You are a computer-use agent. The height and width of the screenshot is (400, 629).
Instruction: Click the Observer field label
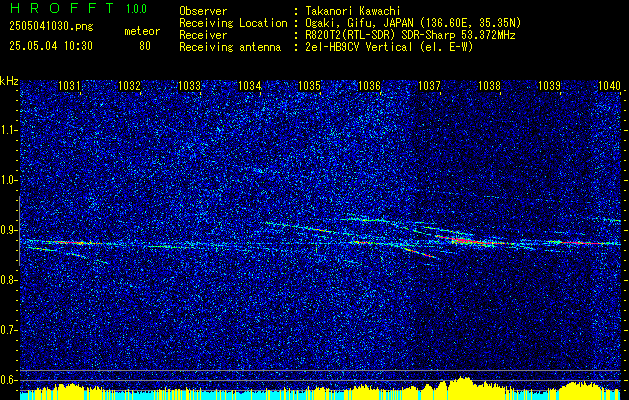(x=203, y=11)
